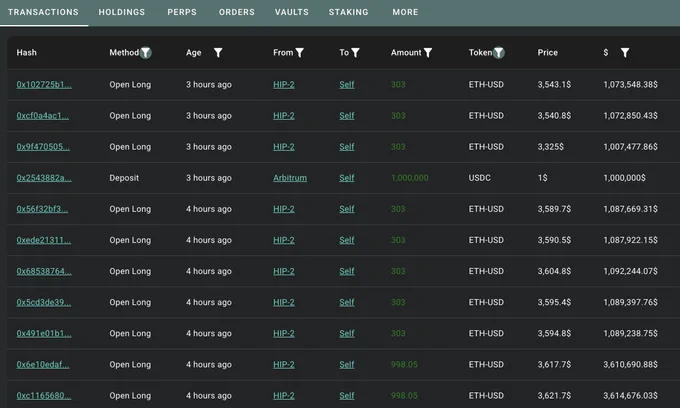Click HIP-2 in the 0x6e10edaf row
The image size is (680, 408).
pos(284,365)
